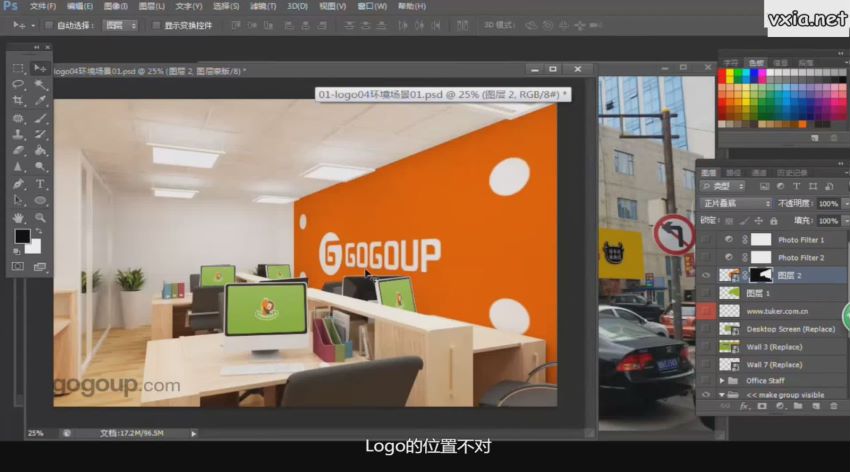This screenshot has width=850, height=472.
Task: Select the Wall 7 (Replace) layer
Action: tap(774, 365)
